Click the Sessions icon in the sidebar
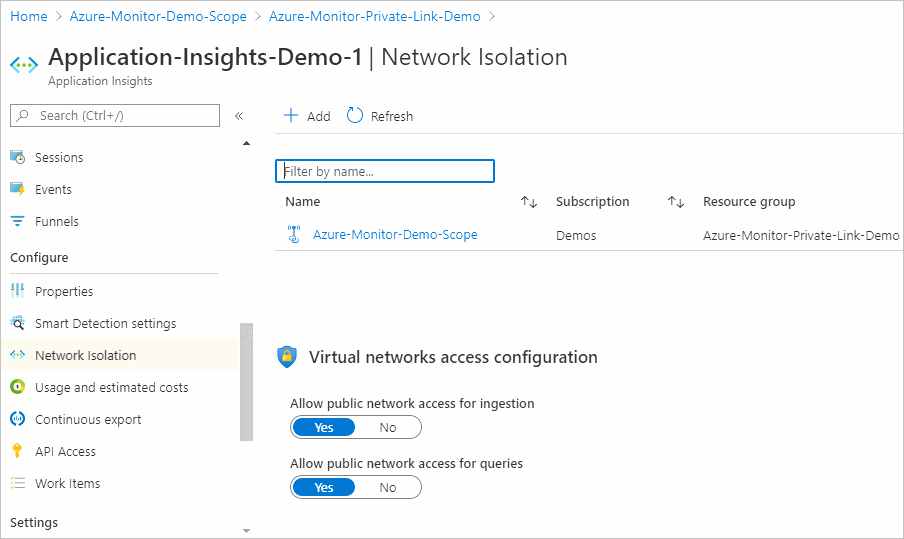 coord(18,157)
